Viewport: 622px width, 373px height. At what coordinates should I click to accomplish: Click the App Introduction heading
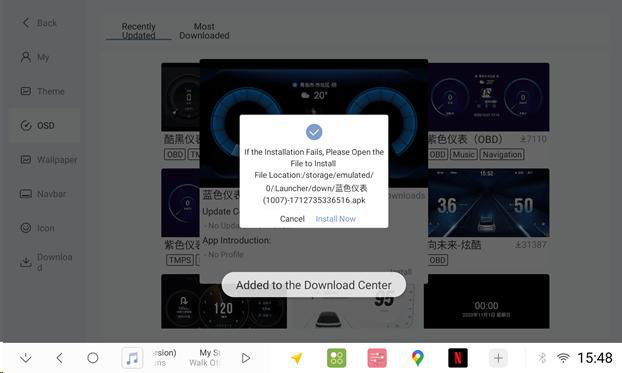236,240
